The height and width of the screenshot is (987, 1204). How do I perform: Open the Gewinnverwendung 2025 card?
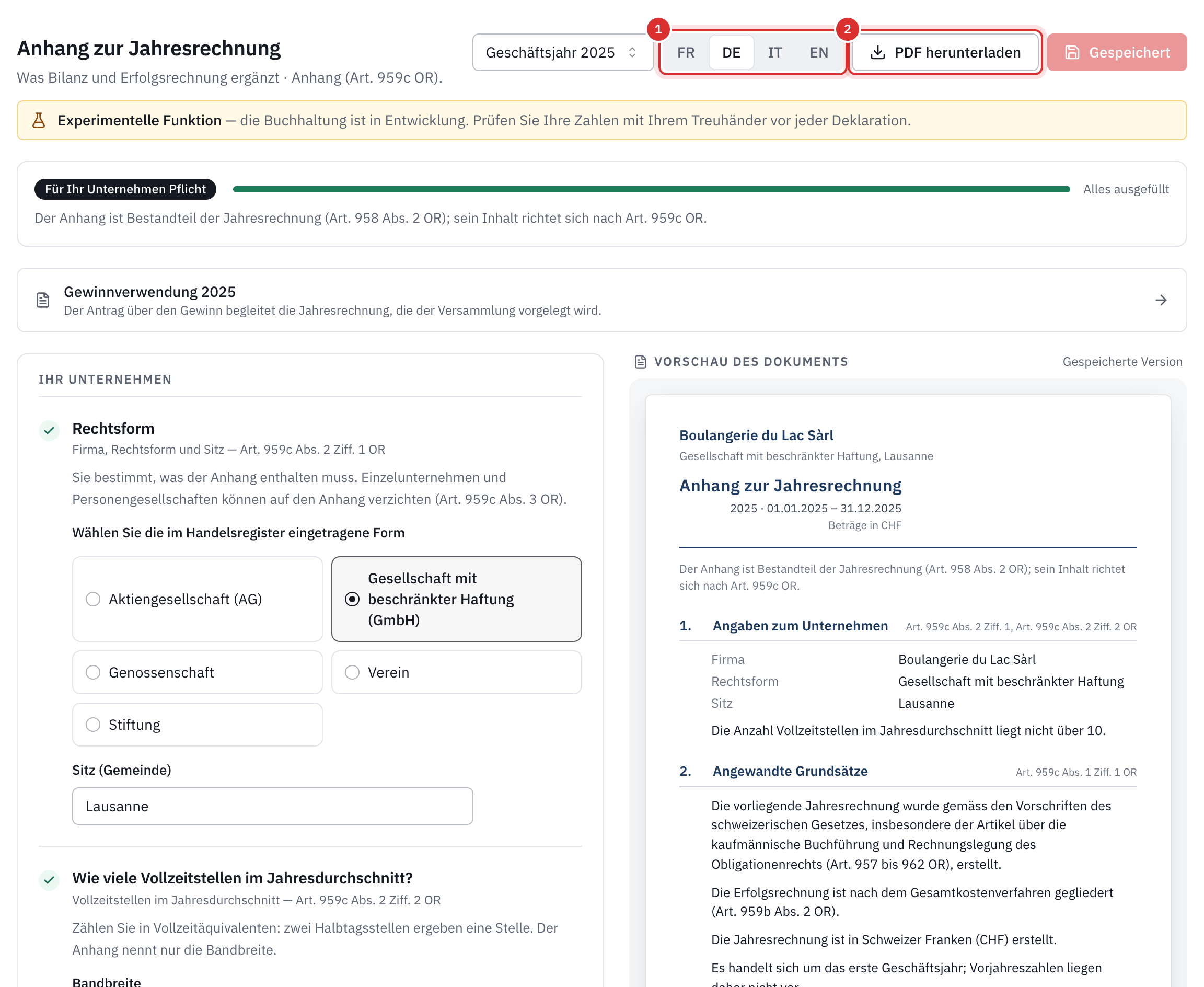point(601,300)
